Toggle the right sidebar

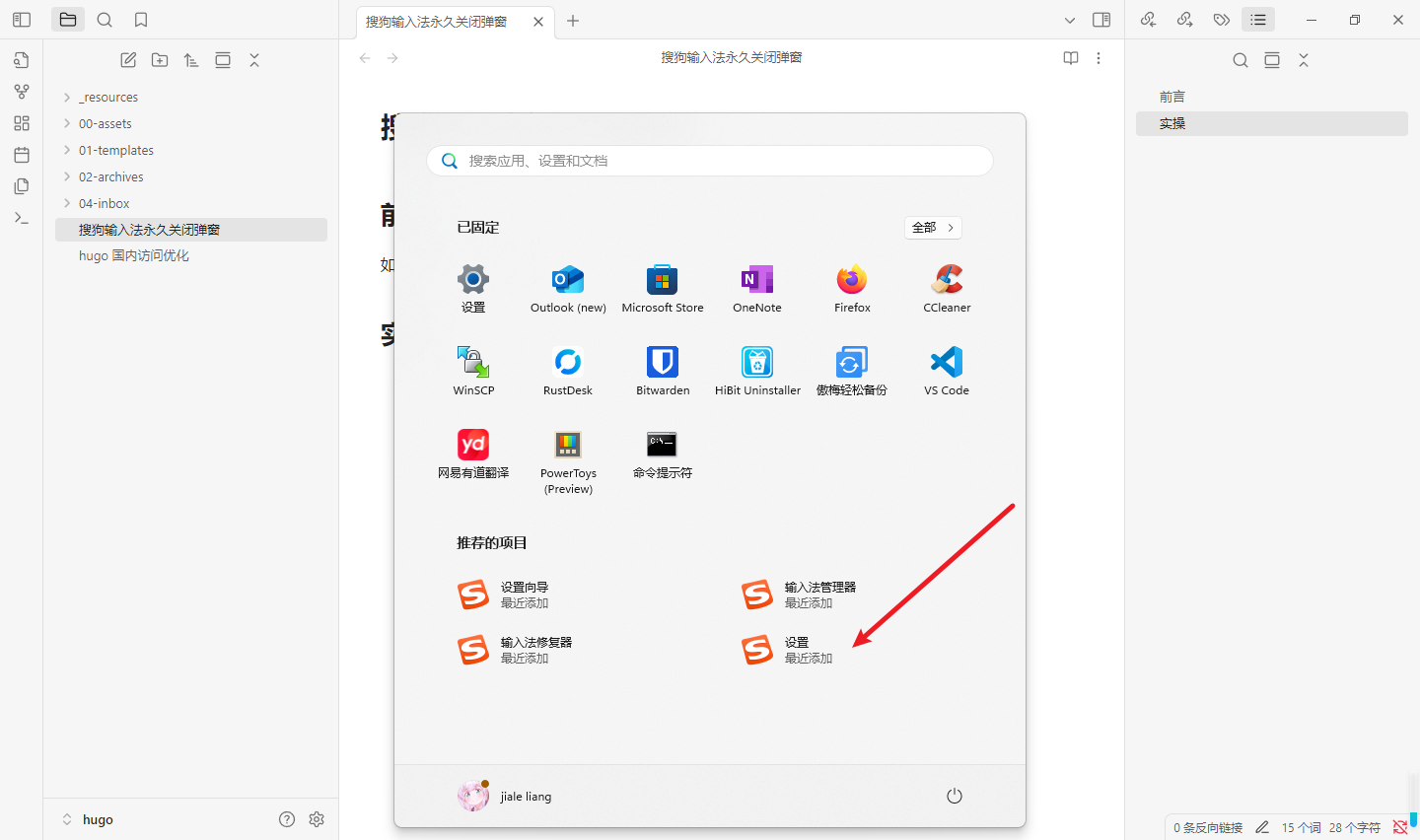[x=1101, y=20]
